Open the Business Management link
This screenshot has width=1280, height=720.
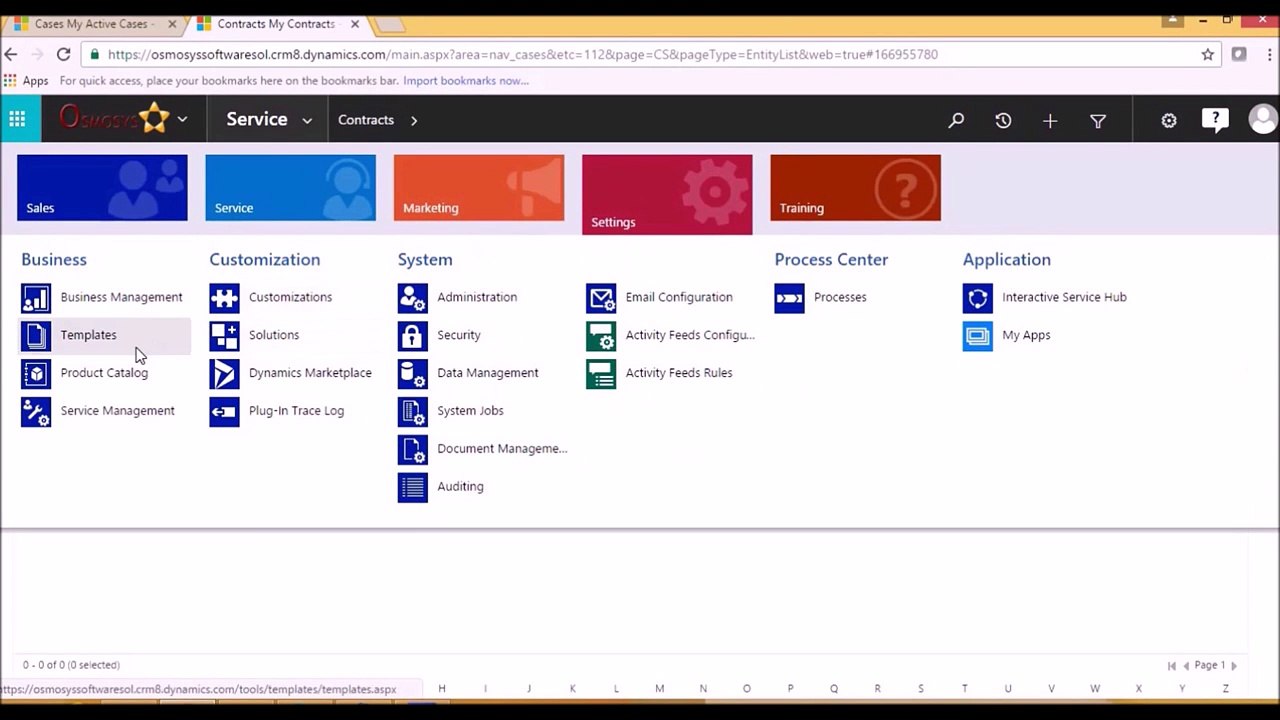(x=121, y=297)
